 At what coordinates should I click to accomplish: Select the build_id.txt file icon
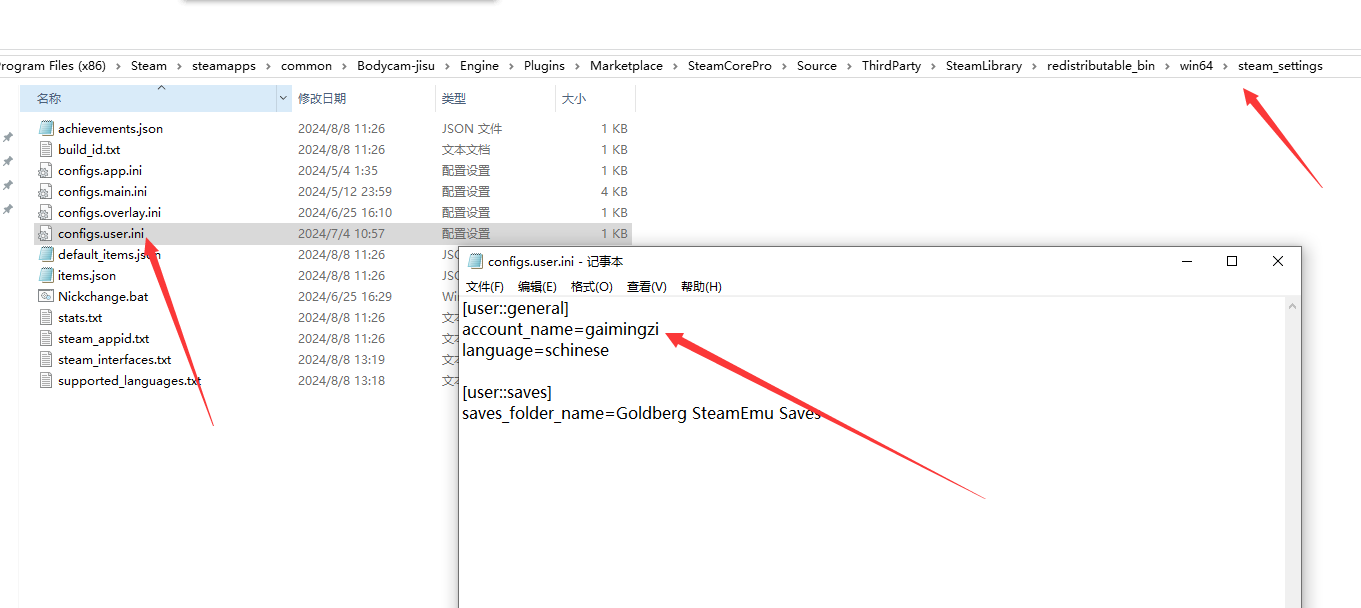pos(45,149)
